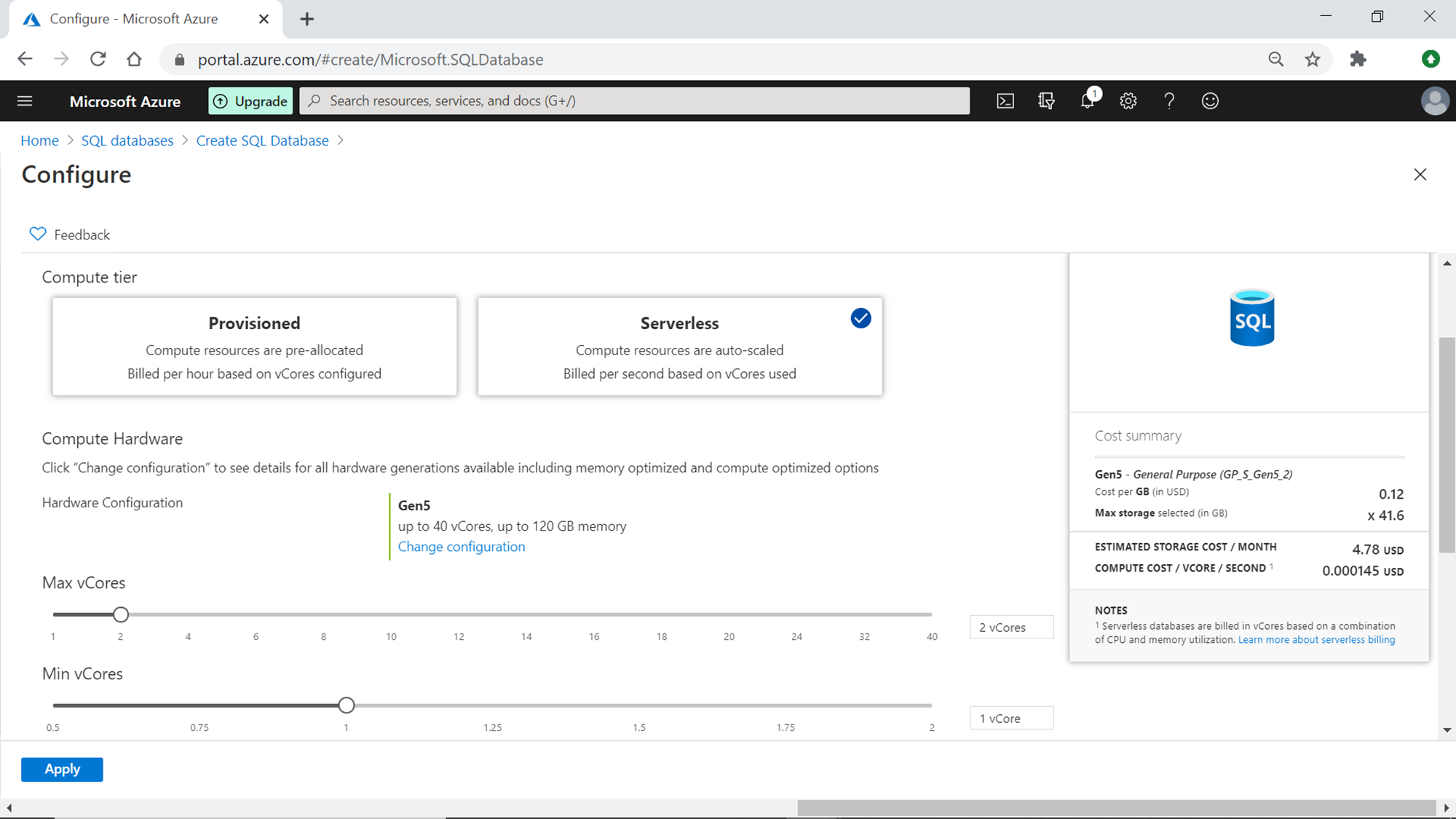
Task: Open Azure Cloud Shell icon
Action: tap(1005, 101)
